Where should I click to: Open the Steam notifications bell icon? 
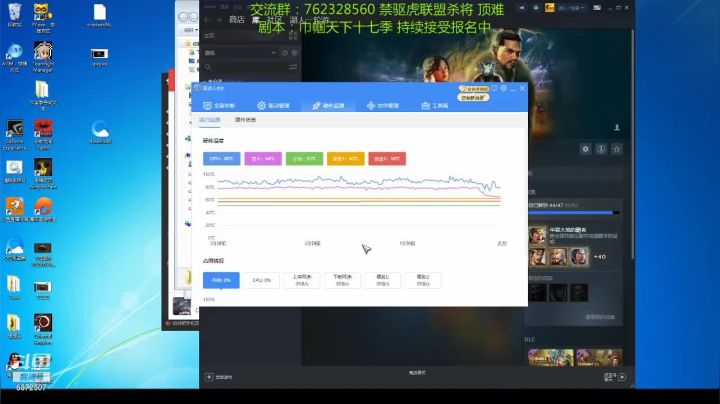point(535,8)
